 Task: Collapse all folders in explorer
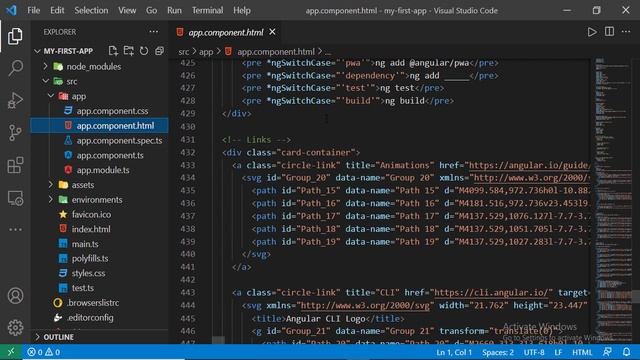[159, 51]
